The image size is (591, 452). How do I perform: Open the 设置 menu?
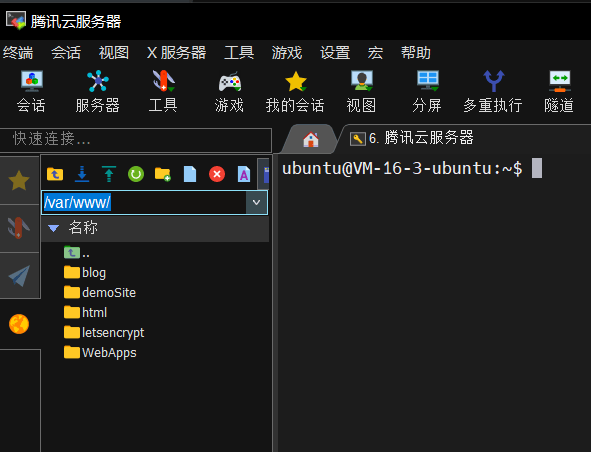pos(335,52)
